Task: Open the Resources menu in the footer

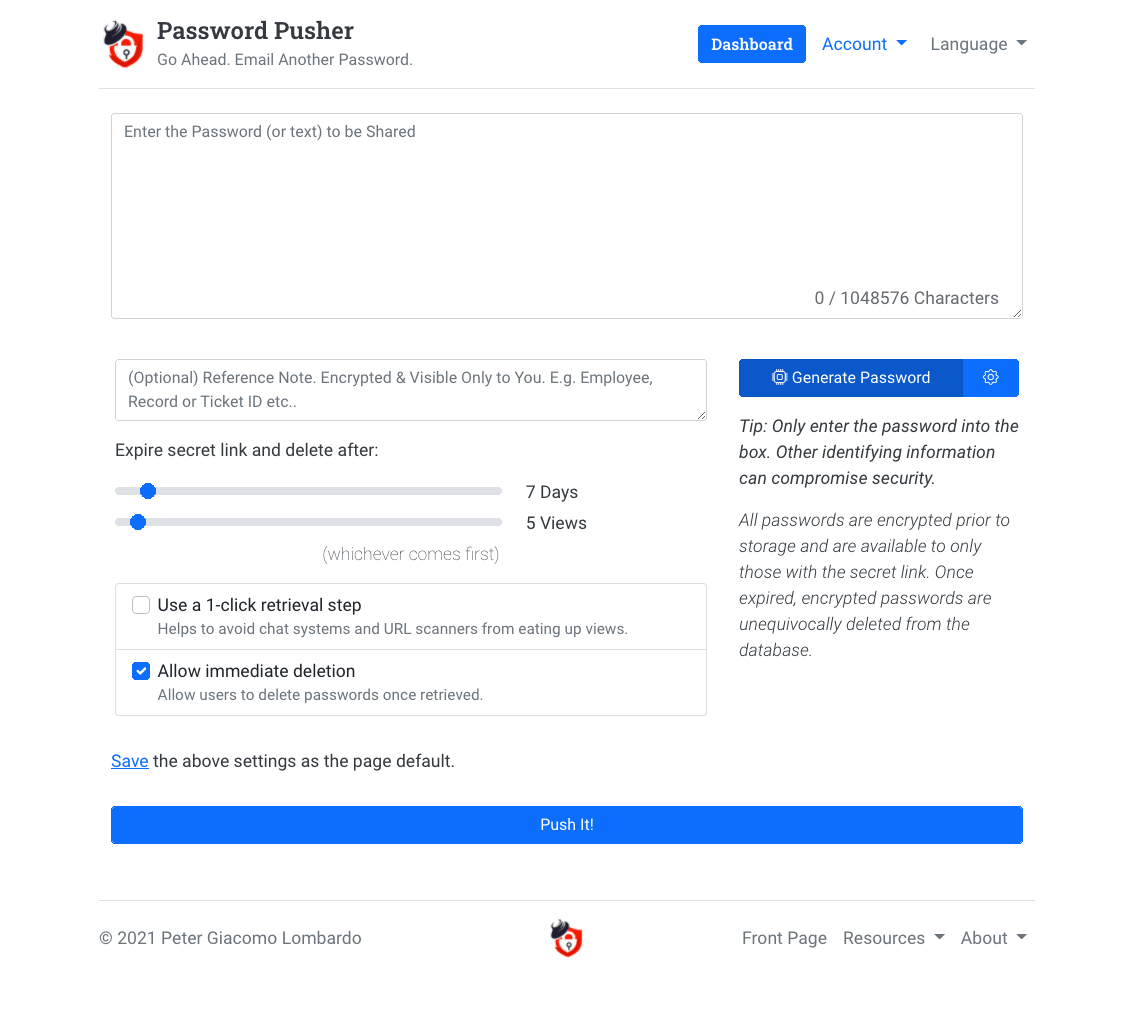Action: point(893,938)
